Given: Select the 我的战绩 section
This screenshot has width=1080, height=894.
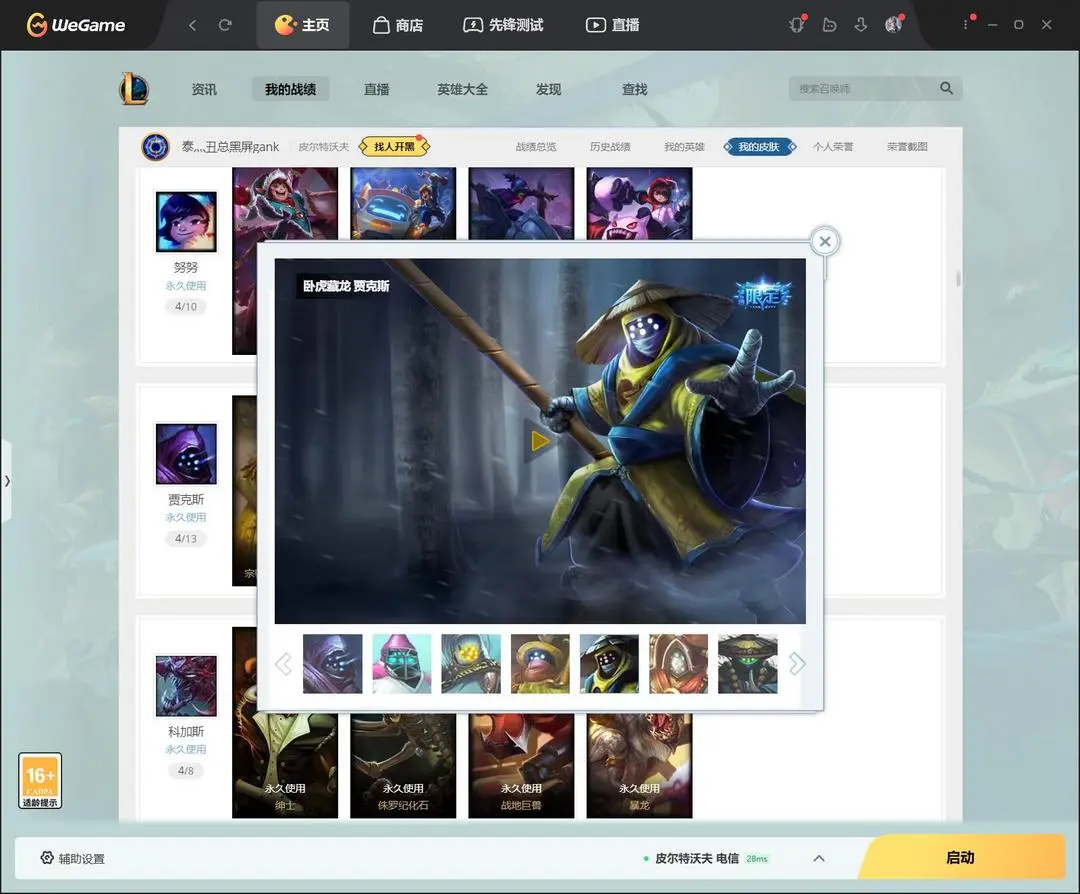Looking at the screenshot, I should pyautogui.click(x=290, y=90).
